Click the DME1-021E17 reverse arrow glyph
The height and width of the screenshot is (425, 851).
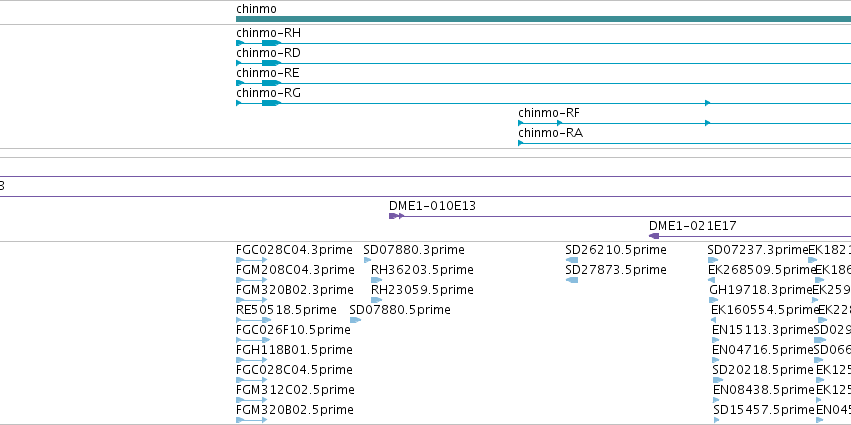tap(655, 236)
